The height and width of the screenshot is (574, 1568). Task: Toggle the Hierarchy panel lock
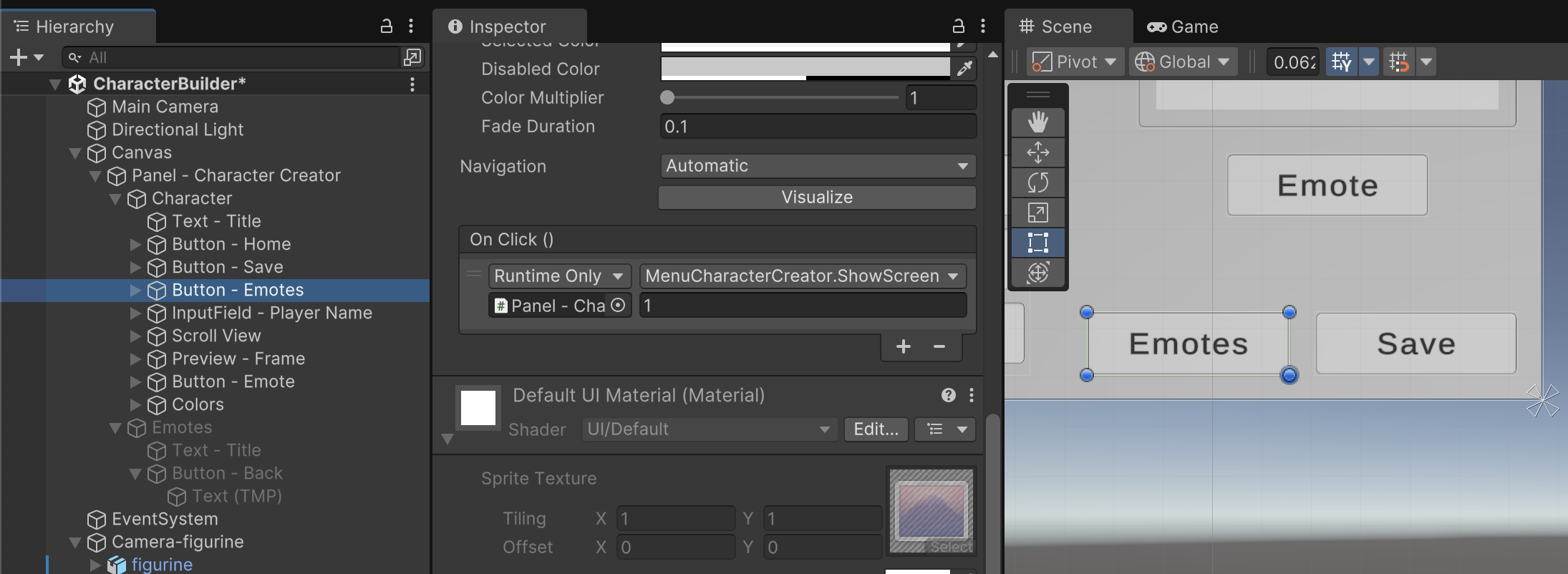click(x=386, y=26)
